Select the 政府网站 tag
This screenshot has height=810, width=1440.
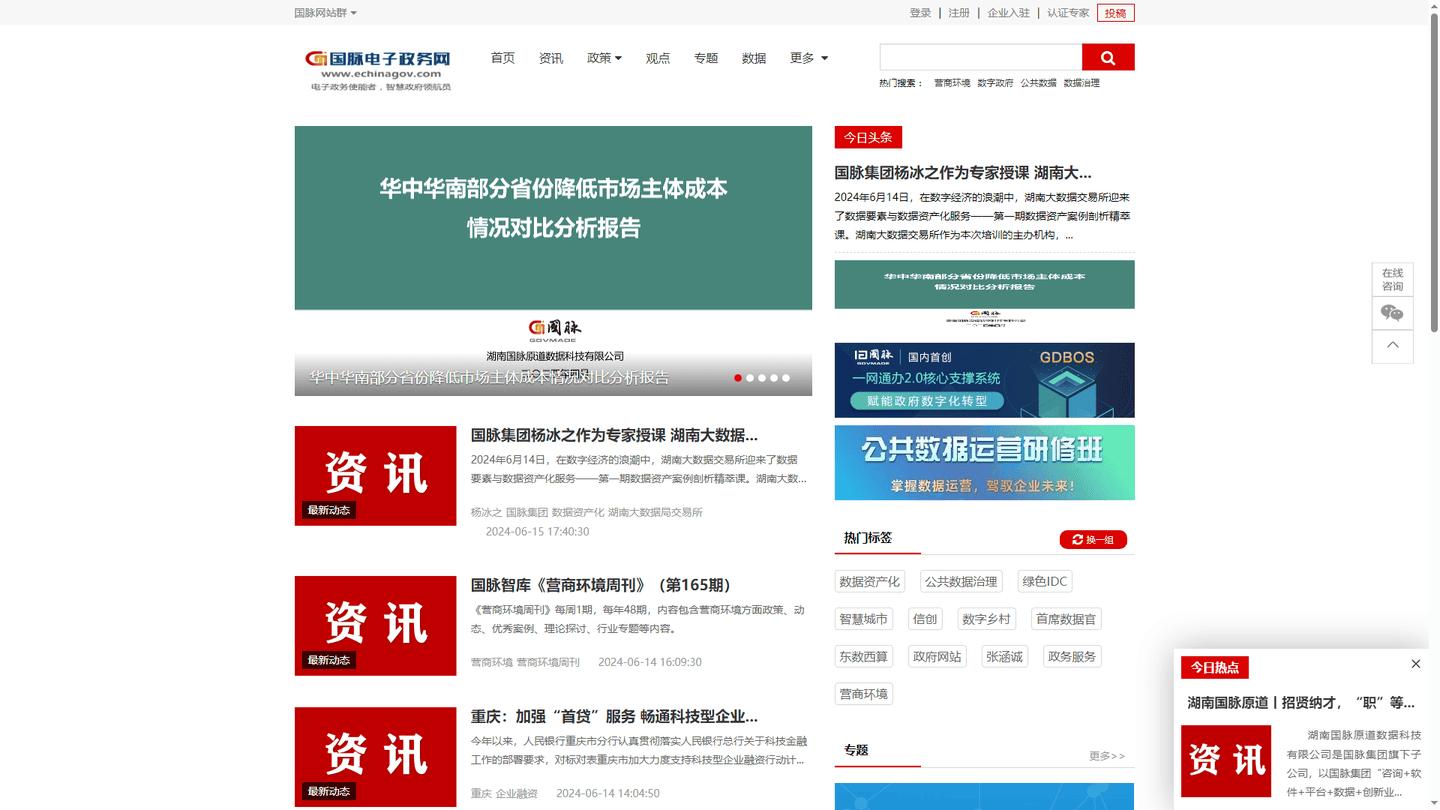point(937,657)
